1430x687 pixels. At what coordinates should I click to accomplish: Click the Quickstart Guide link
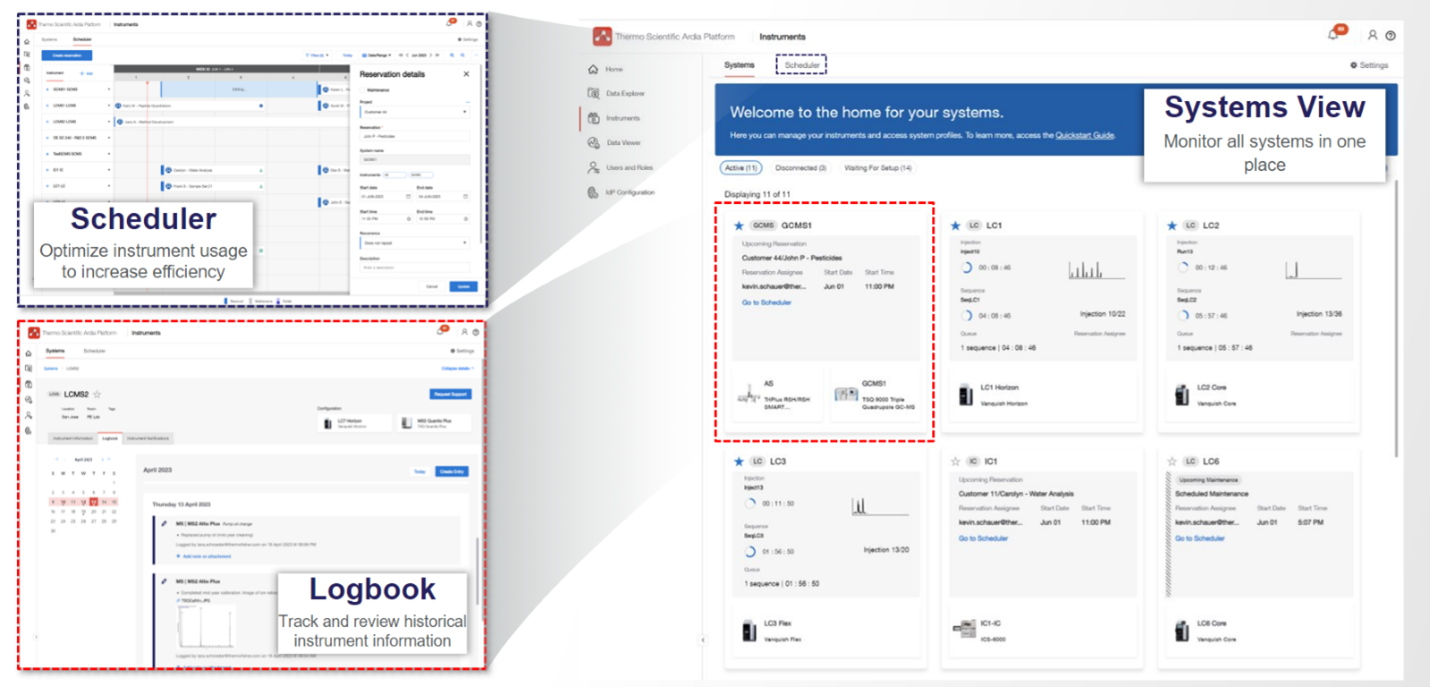[x=1084, y=135]
